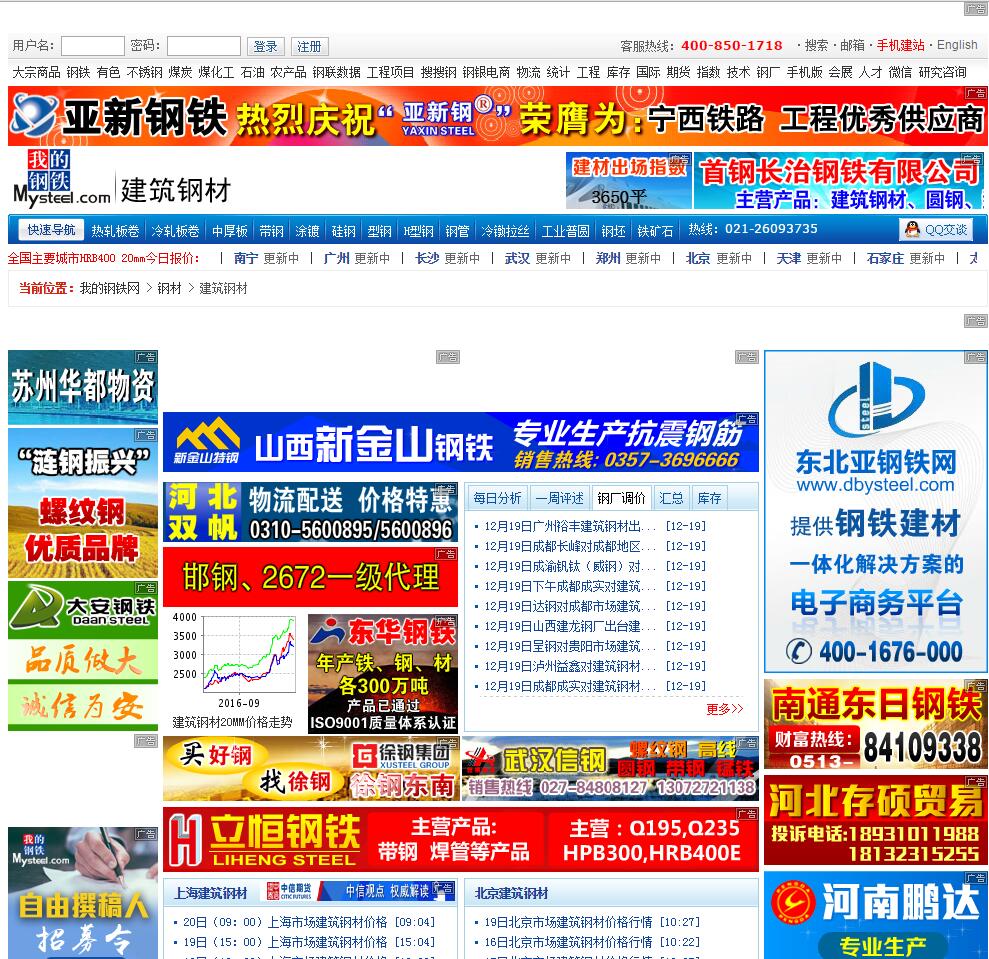Click 广州 city price link
This screenshot has height=959, width=989.
tap(336, 259)
